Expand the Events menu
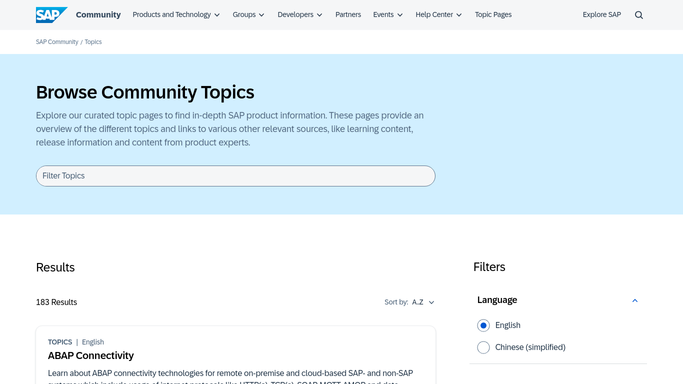Image resolution: width=683 pixels, height=384 pixels. [388, 15]
